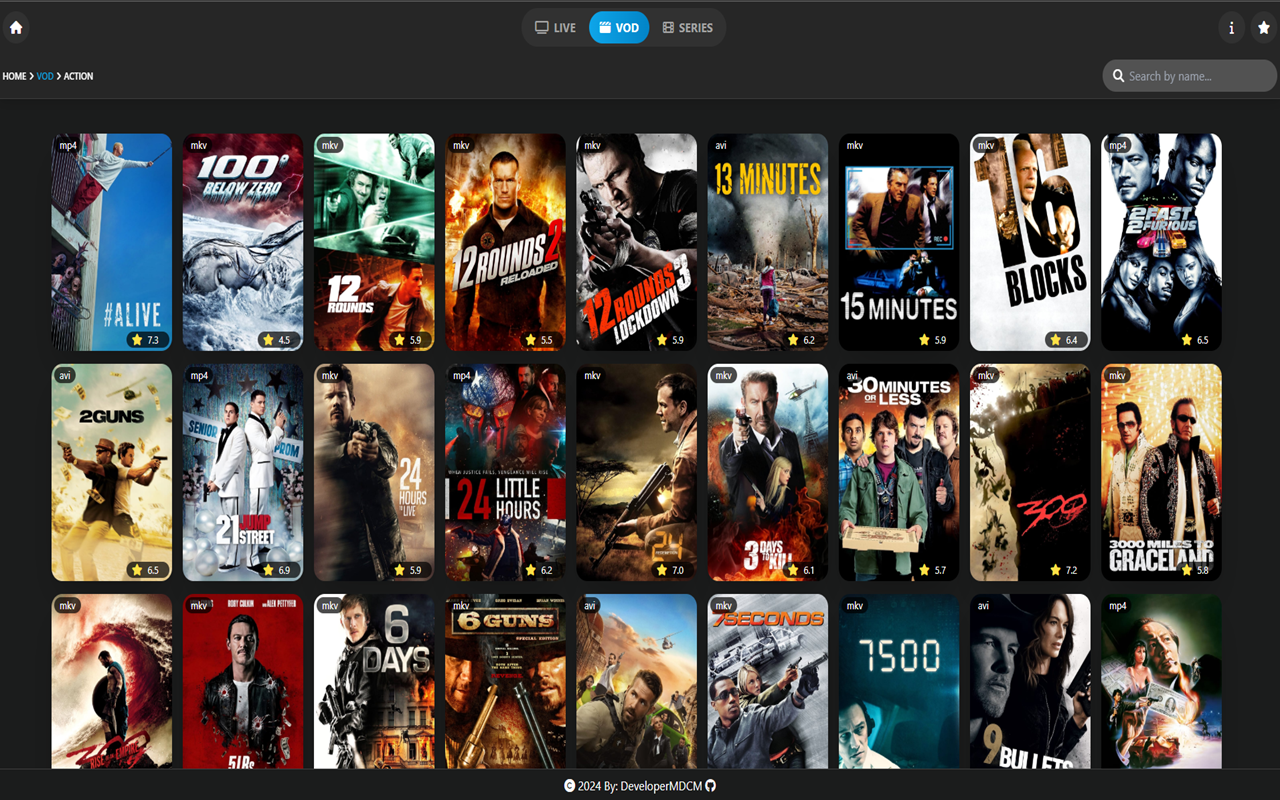This screenshot has height=800, width=1280.
Task: Open the info icon button
Action: click(1232, 28)
